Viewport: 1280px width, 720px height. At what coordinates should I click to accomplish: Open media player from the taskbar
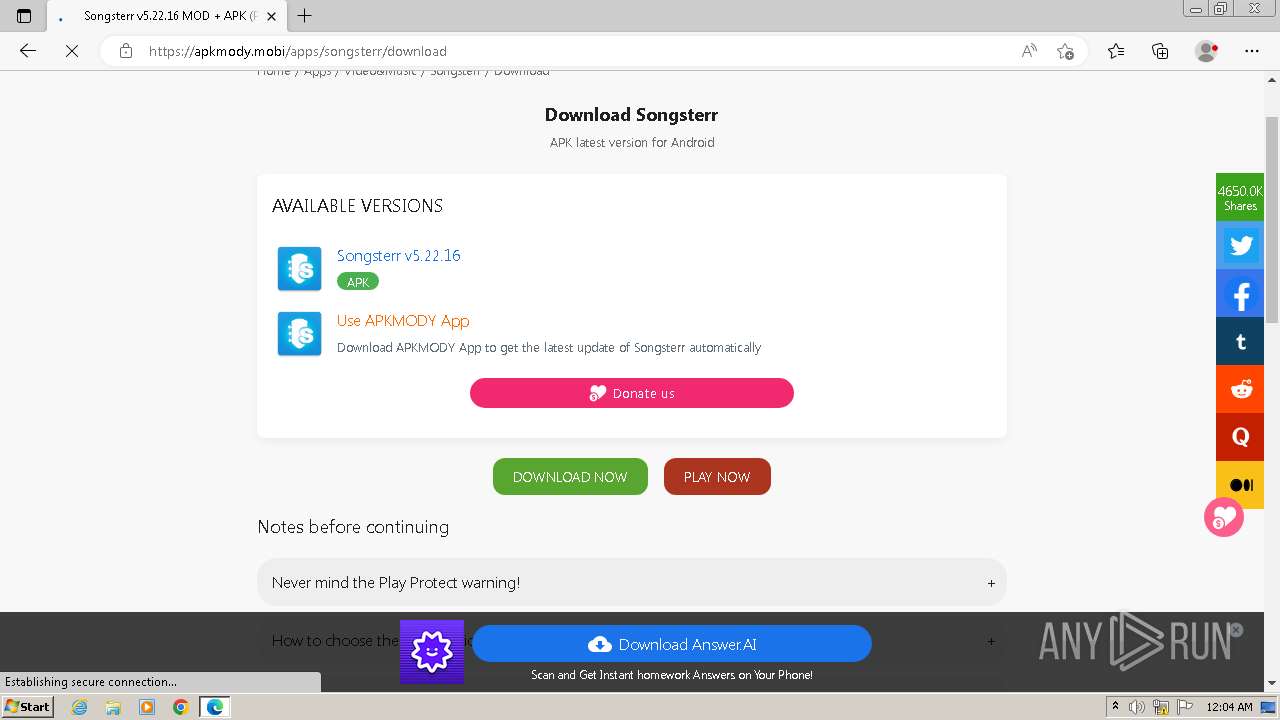tap(147, 707)
